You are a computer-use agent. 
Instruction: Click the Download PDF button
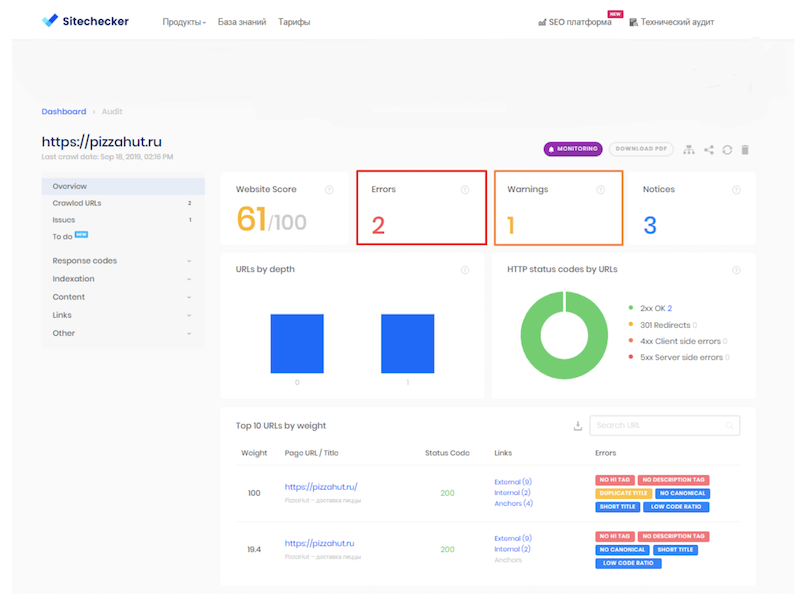click(x=641, y=149)
